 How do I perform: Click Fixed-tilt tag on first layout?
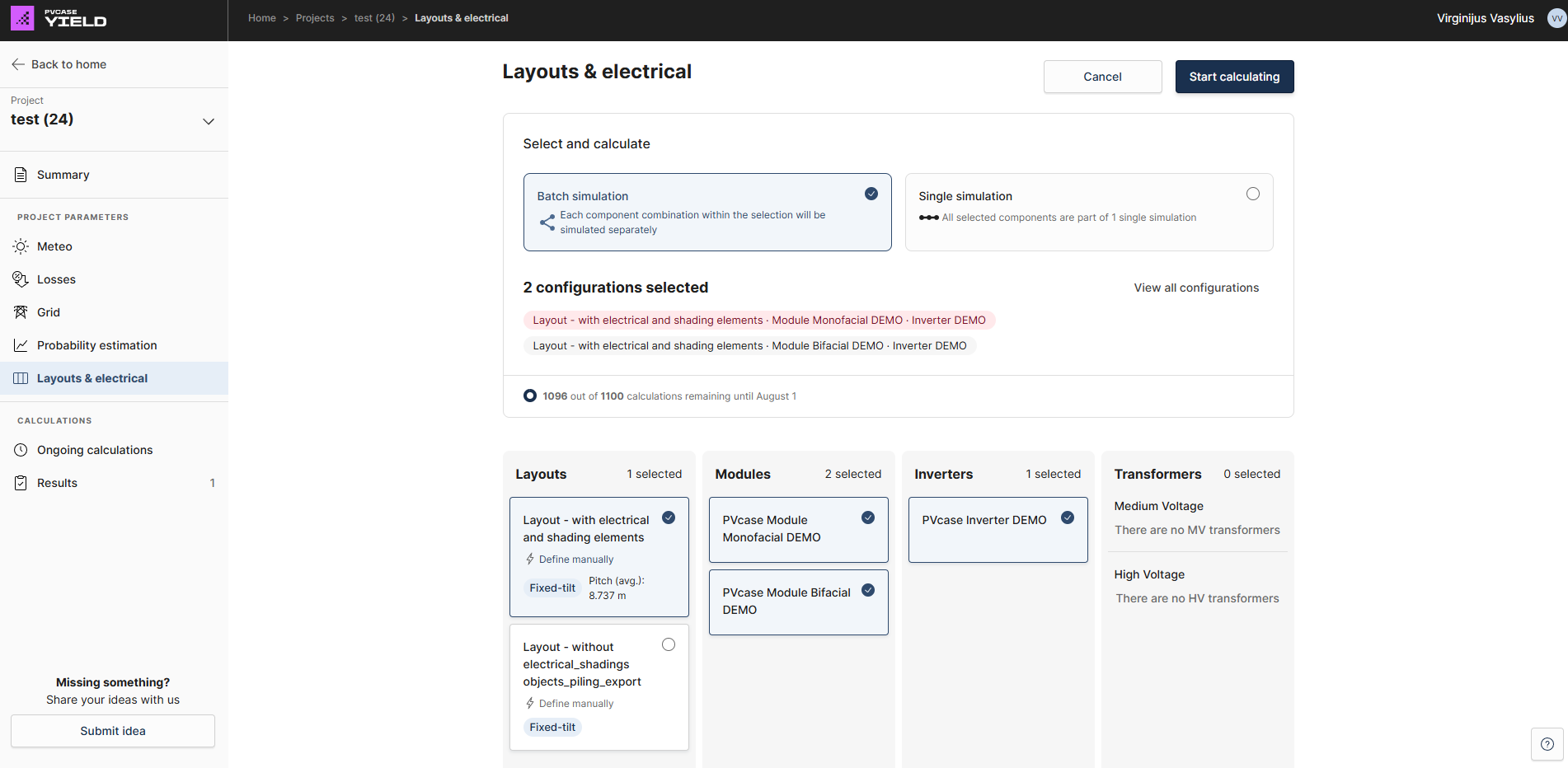[x=552, y=588]
